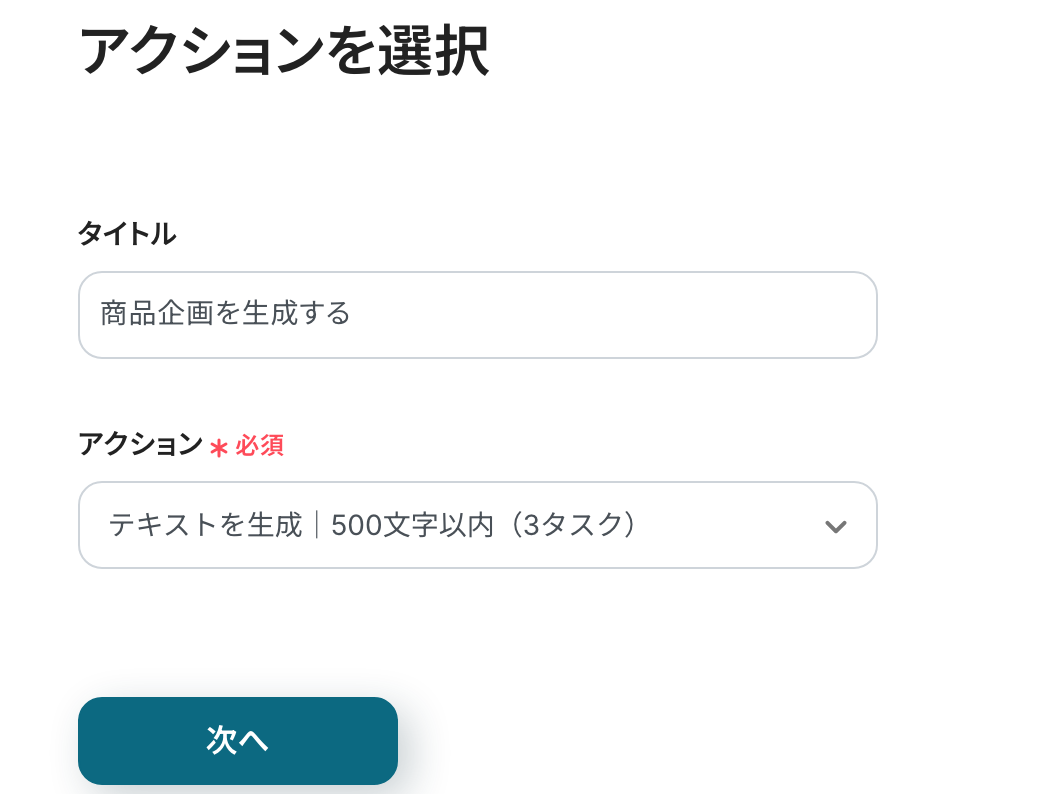Click the red asterisk required marker
Viewport: 1038px width, 794px height.
pos(219,447)
